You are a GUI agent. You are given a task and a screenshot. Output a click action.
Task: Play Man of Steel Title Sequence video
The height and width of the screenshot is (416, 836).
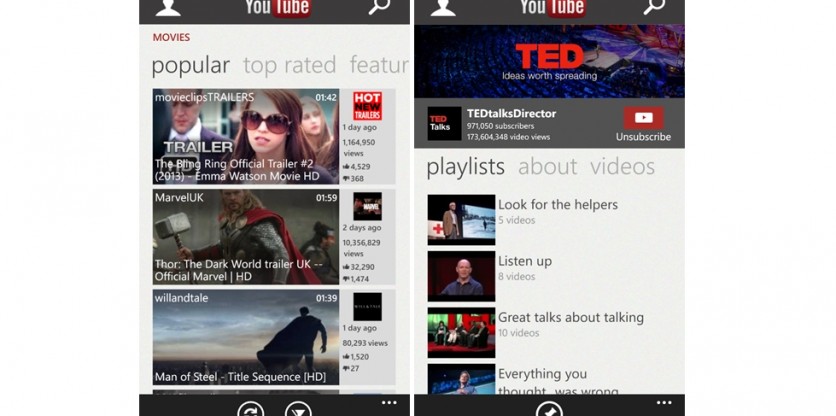coord(246,337)
